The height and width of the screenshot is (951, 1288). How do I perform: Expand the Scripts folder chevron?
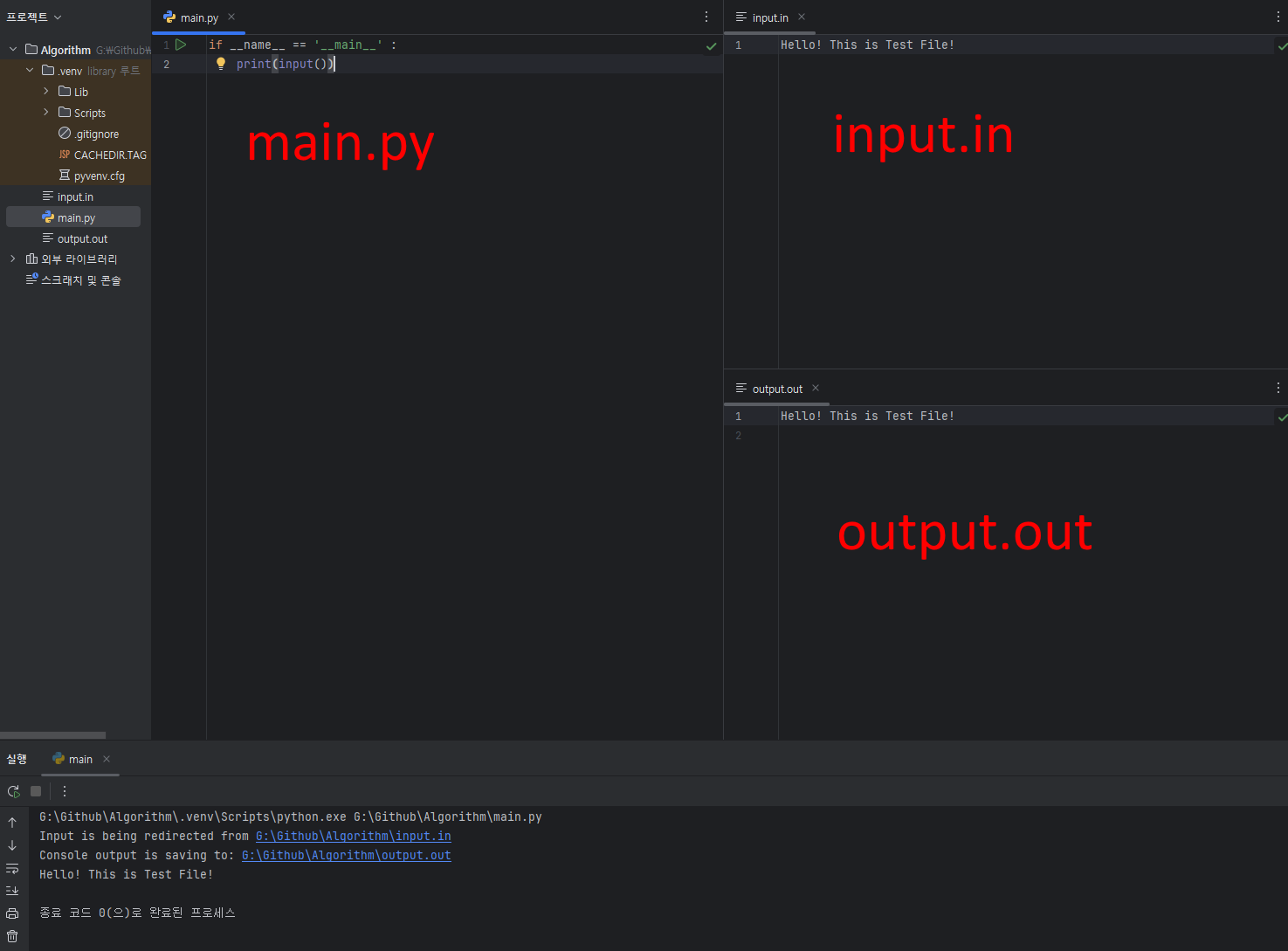pos(46,113)
